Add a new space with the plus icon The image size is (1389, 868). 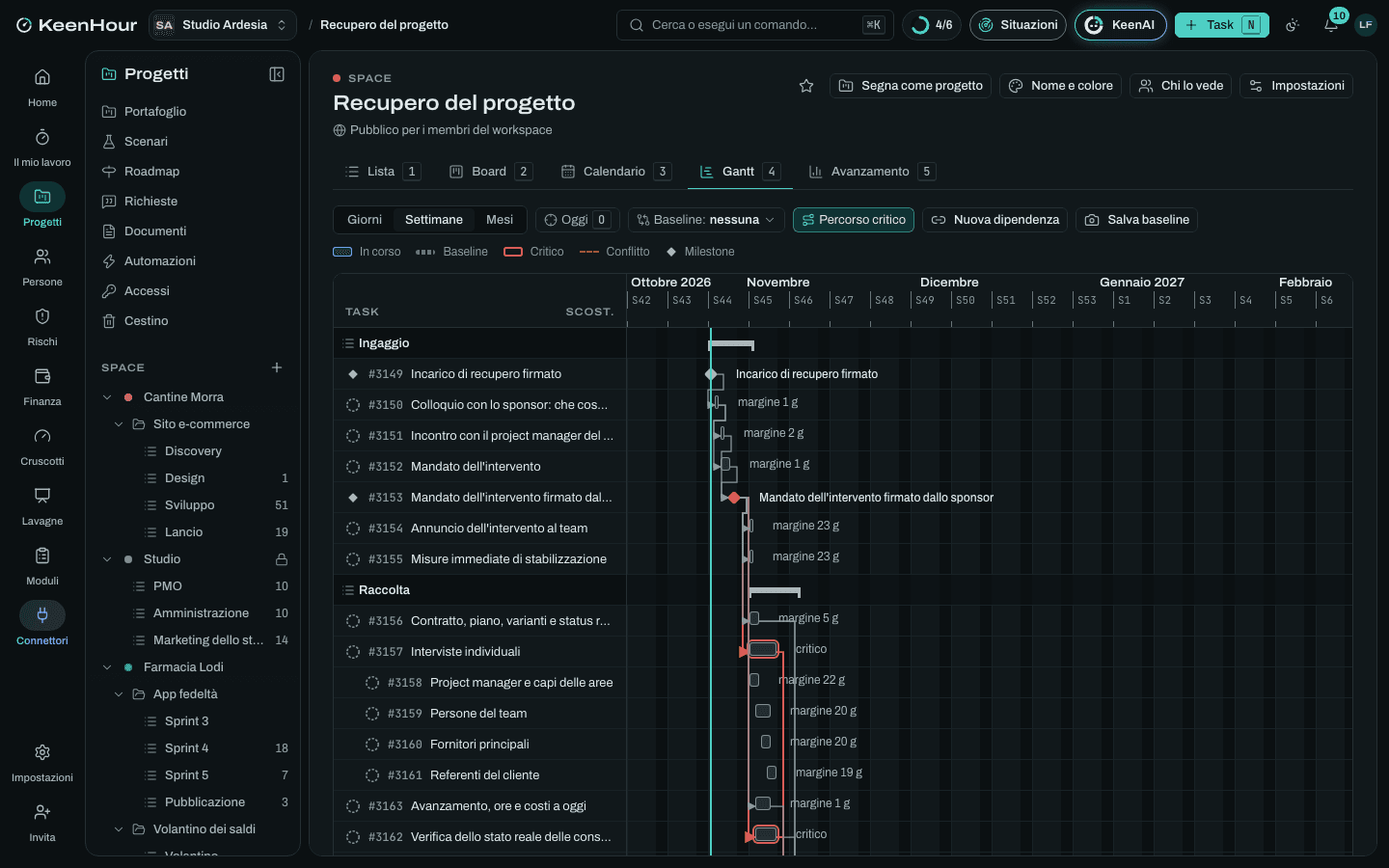[277, 367]
